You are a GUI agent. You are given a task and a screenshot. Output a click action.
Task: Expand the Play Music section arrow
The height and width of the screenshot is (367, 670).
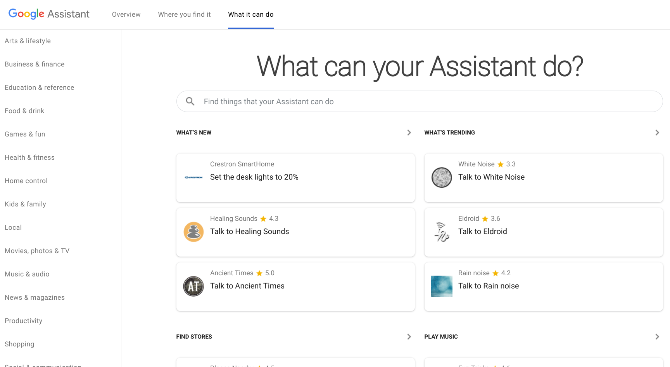657,337
